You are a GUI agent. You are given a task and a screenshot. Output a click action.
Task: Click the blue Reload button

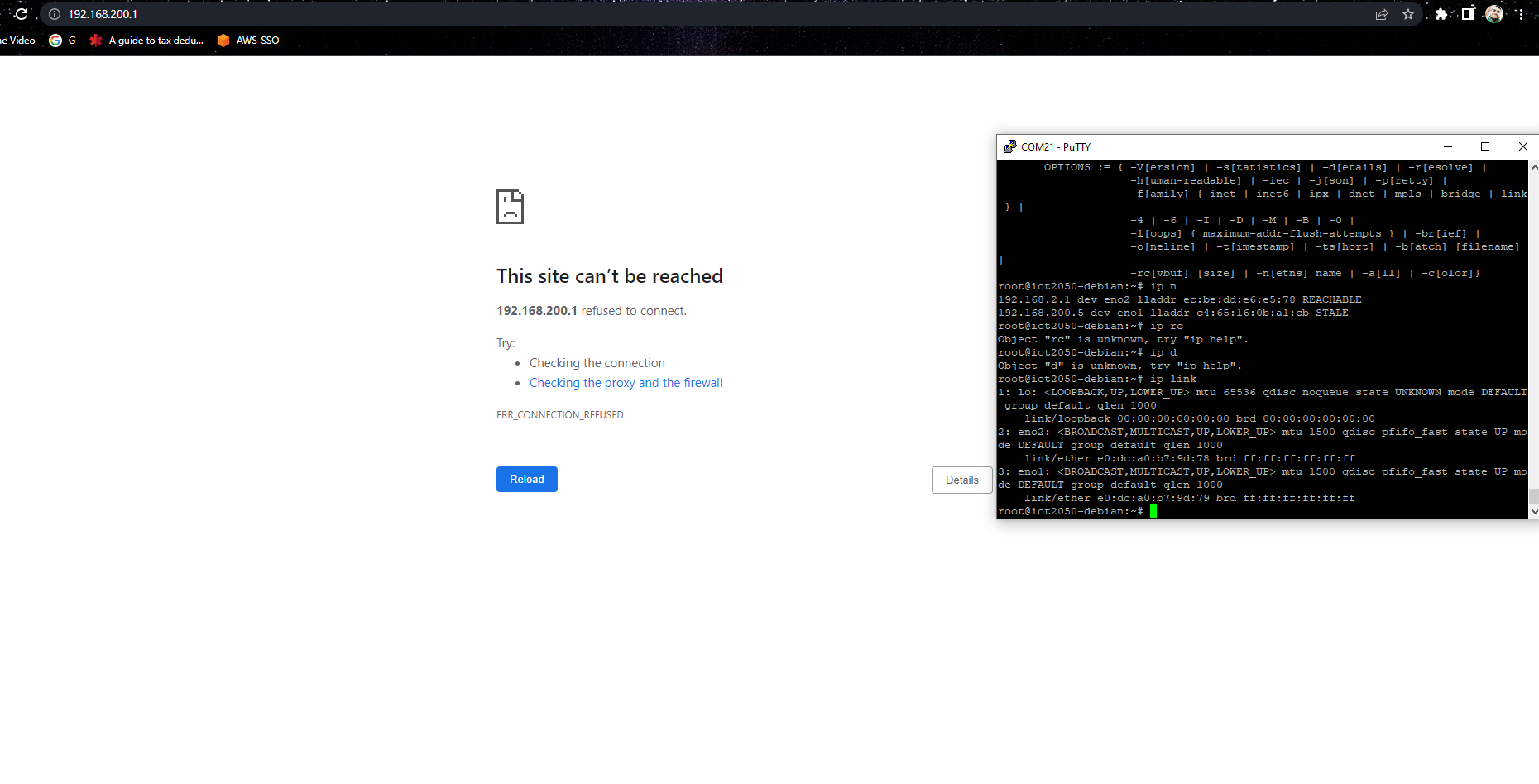click(x=527, y=480)
